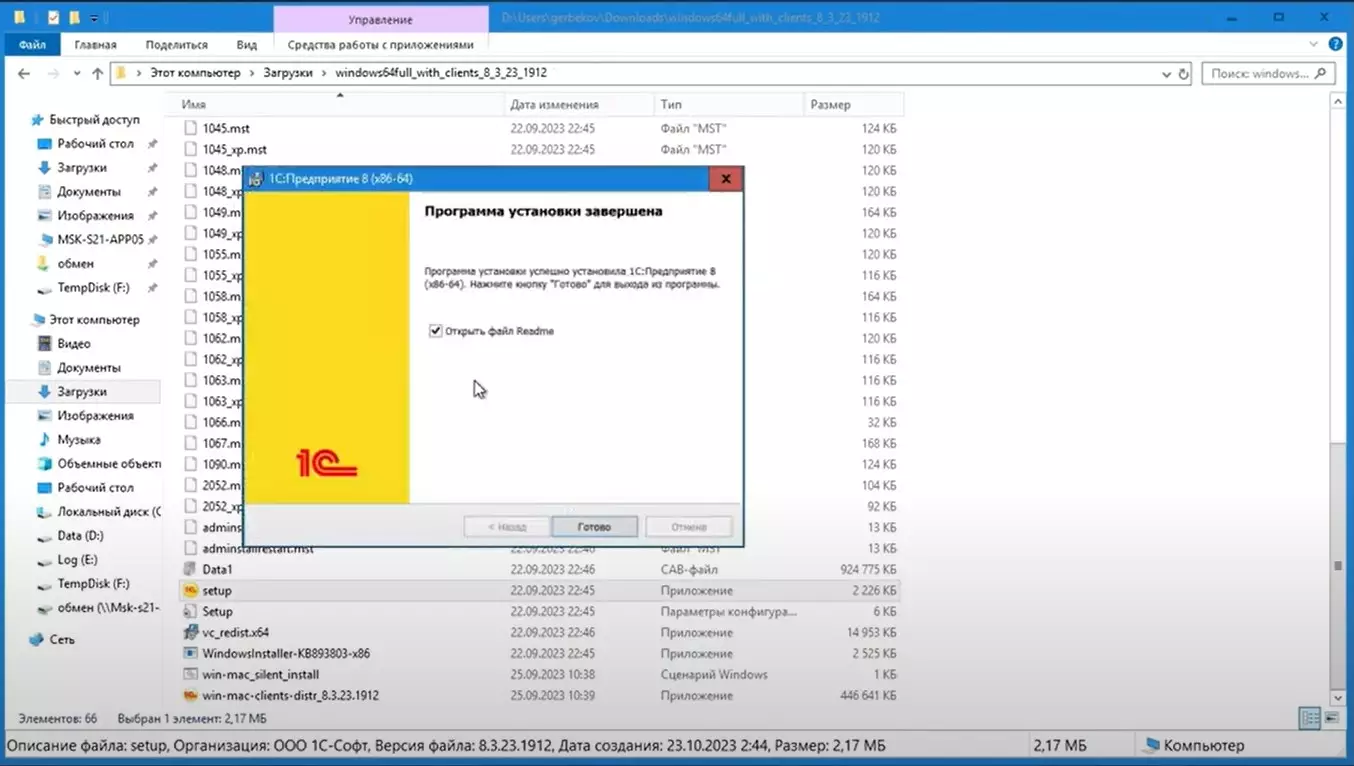Open the quick access toolbar customize dropdown
Viewport: 1354px width, 766px height.
click(94, 17)
